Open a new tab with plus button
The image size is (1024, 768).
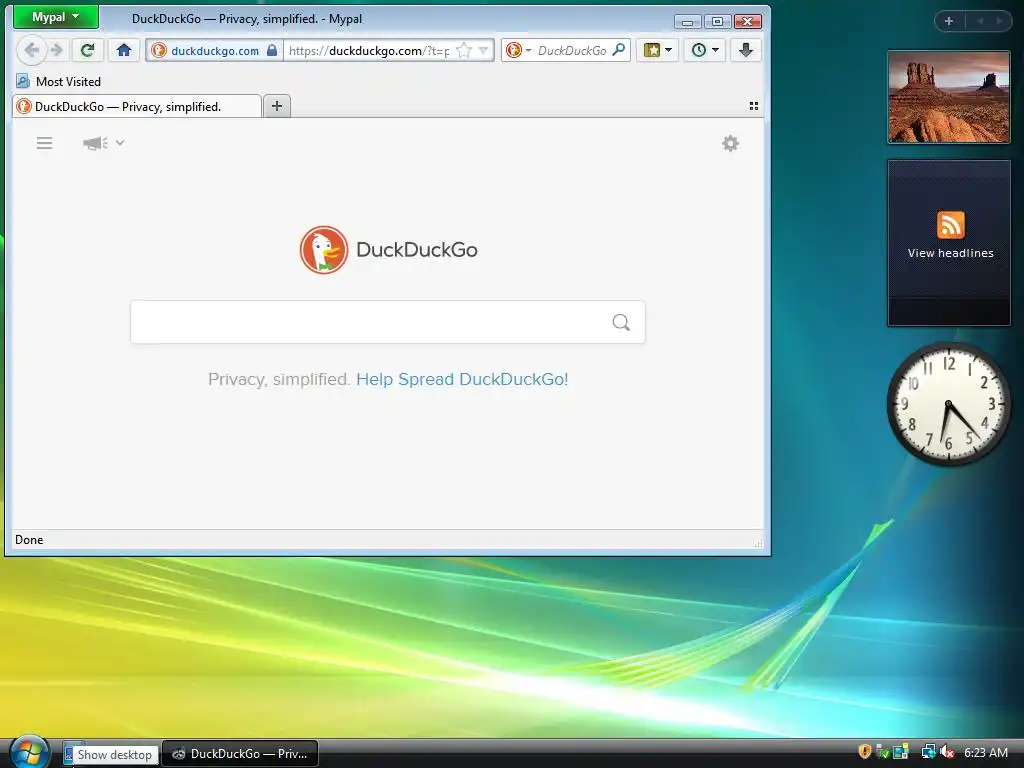277,106
